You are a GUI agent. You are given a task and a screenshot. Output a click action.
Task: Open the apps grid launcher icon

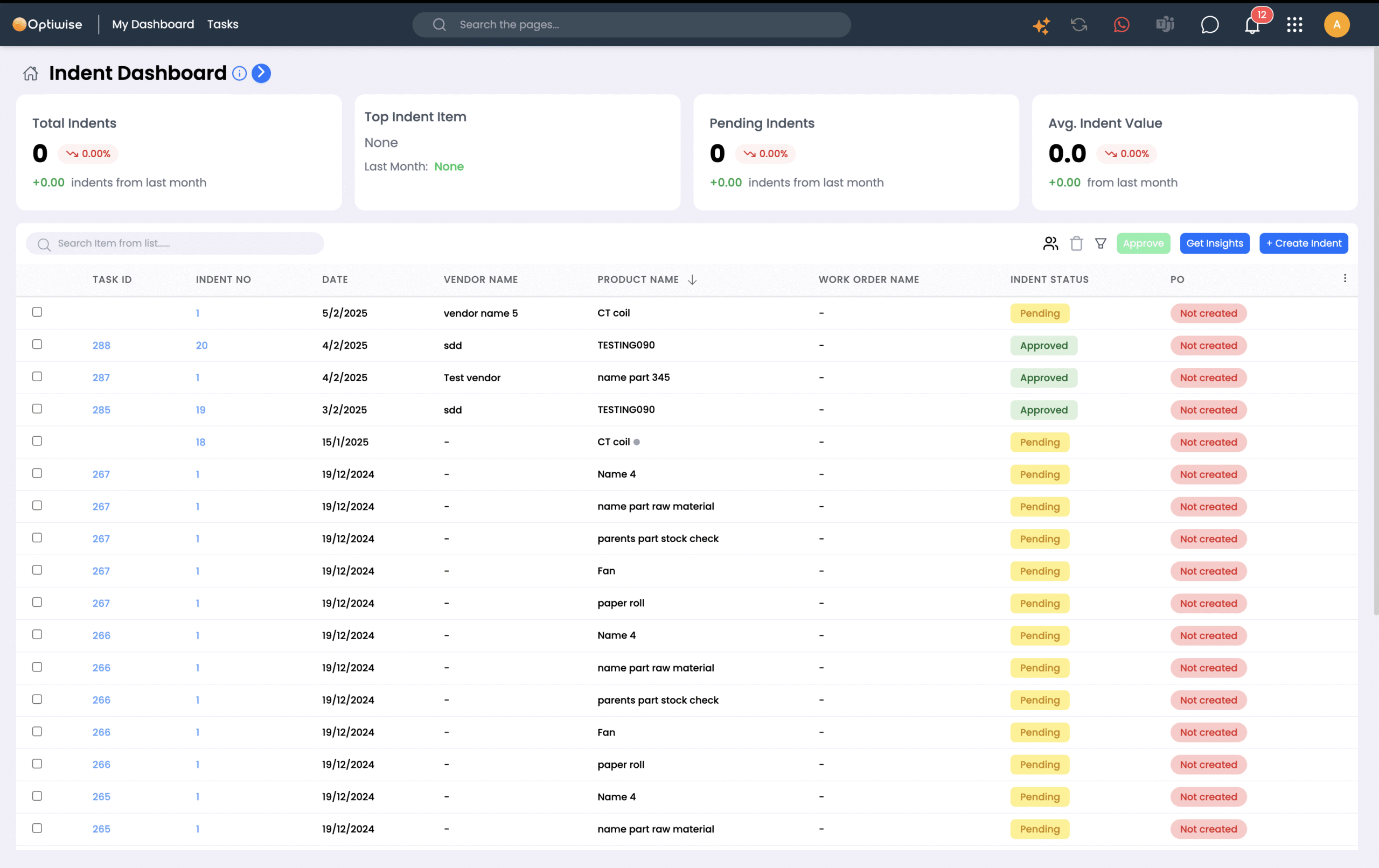tap(1294, 25)
